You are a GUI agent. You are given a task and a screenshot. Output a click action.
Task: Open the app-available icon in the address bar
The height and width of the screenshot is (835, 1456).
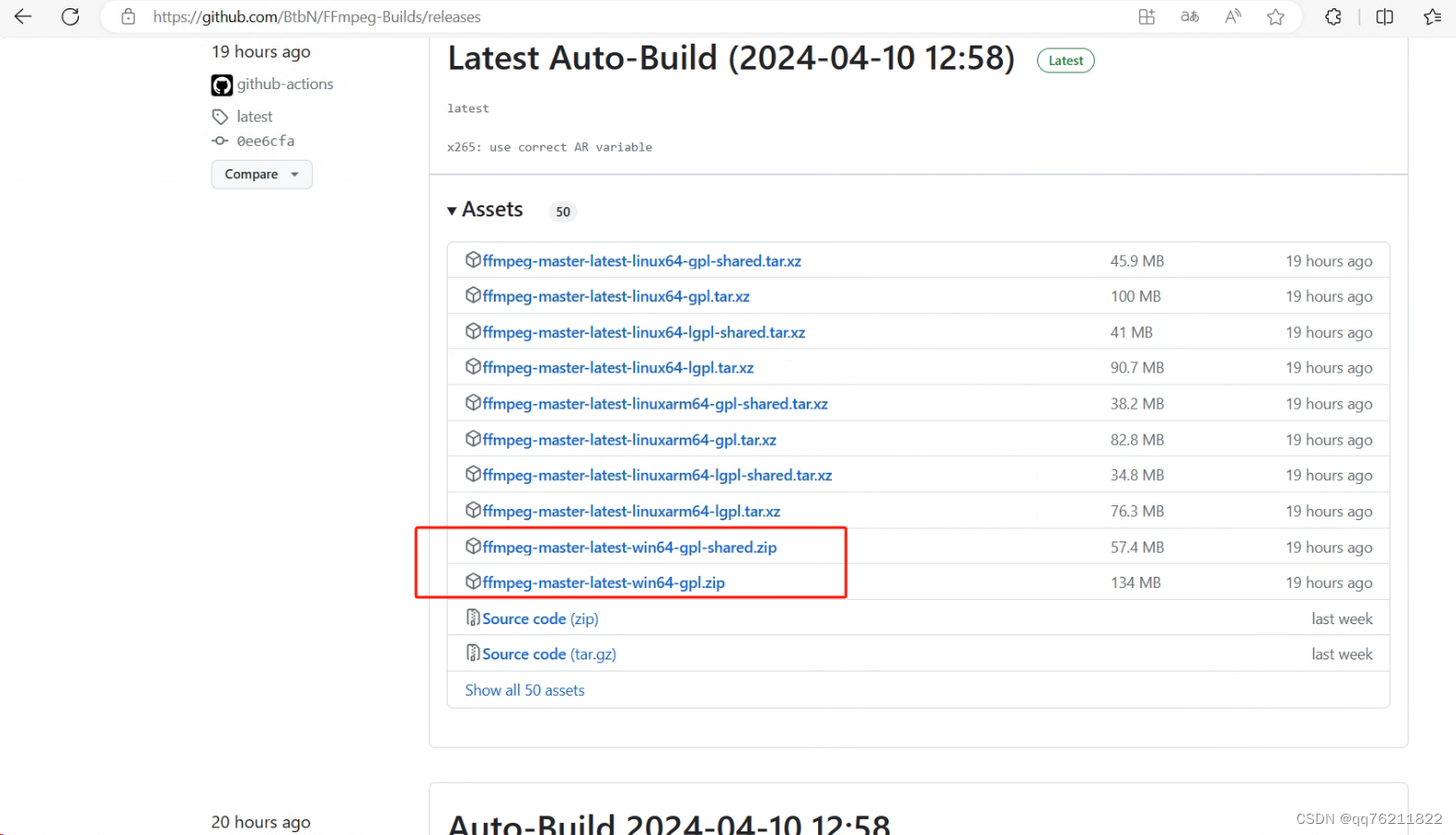[1147, 17]
